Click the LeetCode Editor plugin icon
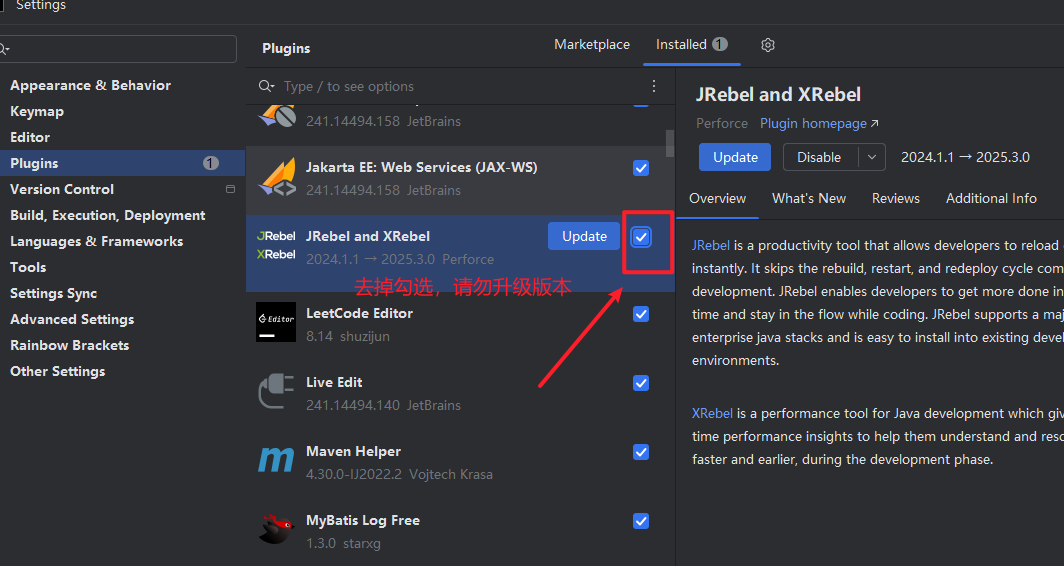 pyautogui.click(x=276, y=322)
